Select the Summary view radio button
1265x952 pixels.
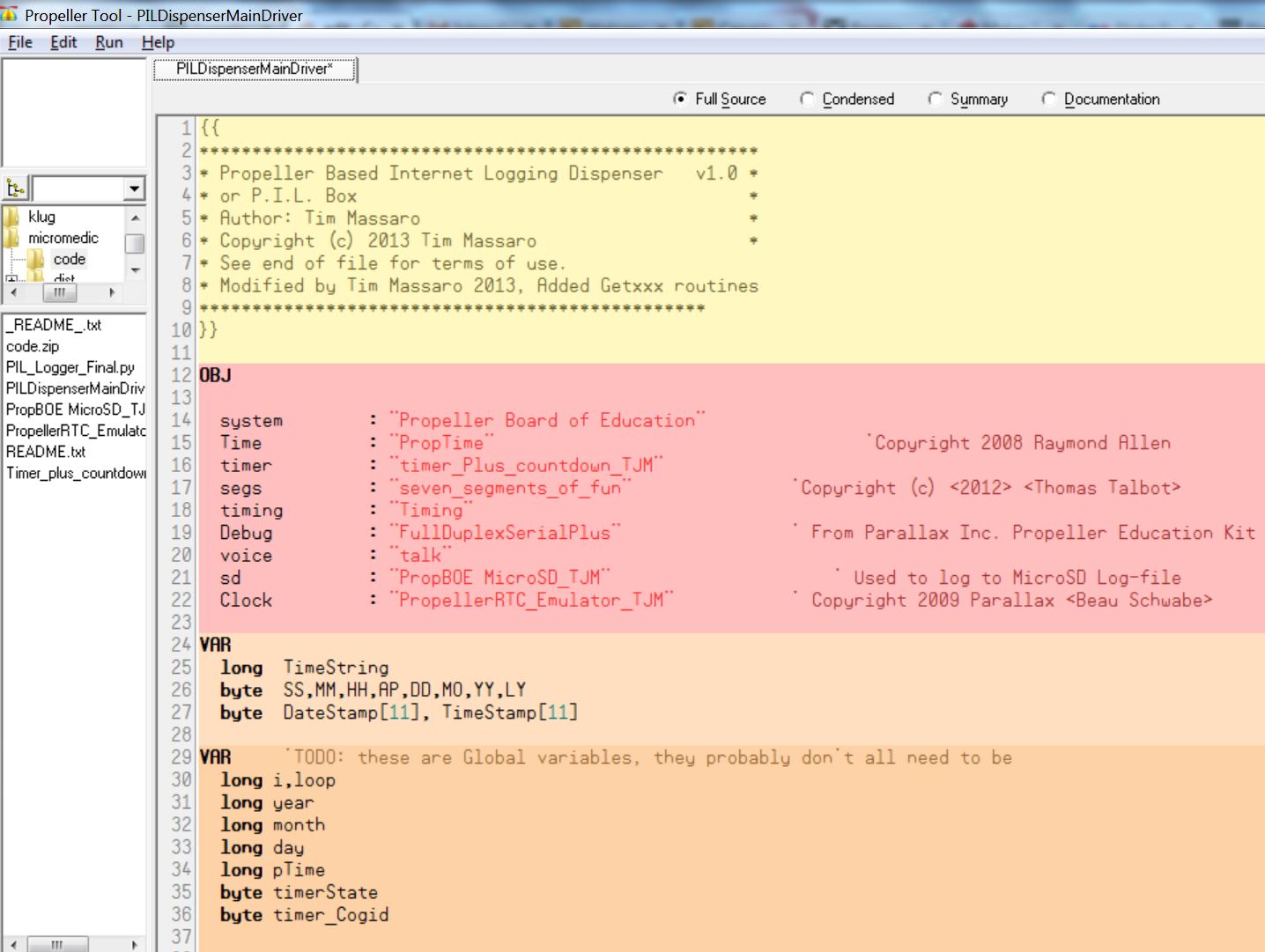click(x=935, y=99)
